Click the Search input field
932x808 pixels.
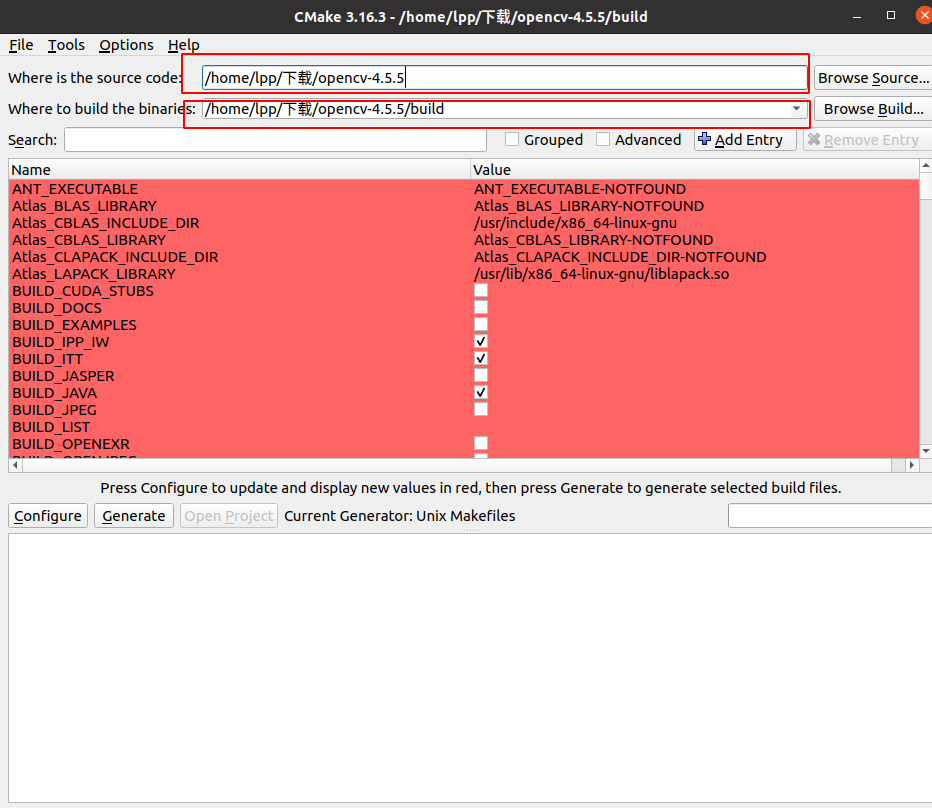275,140
